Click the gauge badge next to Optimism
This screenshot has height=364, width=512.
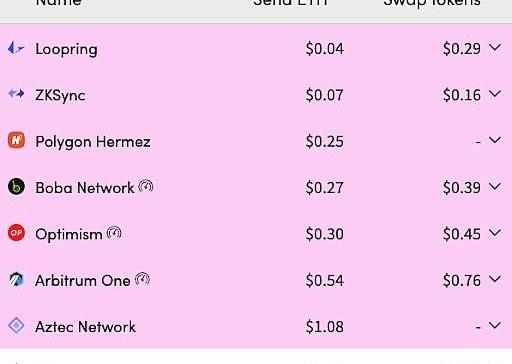(x=114, y=233)
